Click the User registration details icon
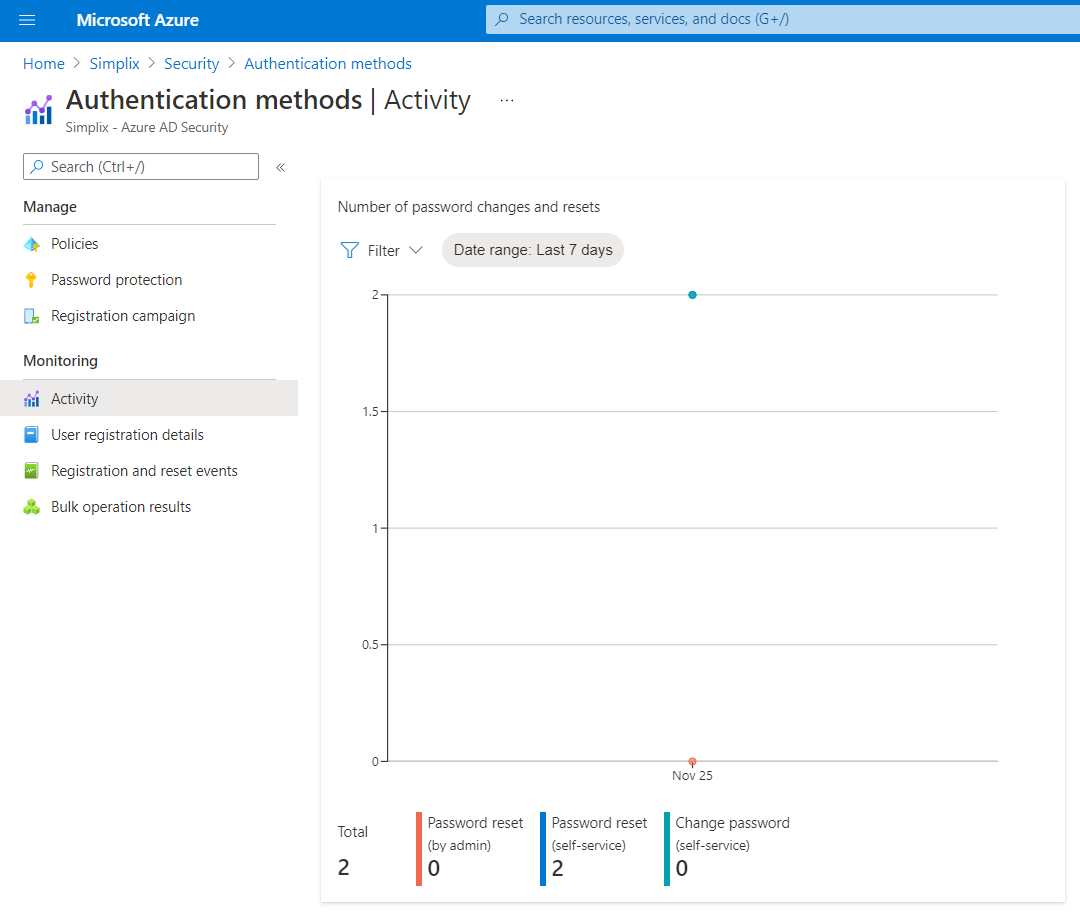 click(31, 435)
